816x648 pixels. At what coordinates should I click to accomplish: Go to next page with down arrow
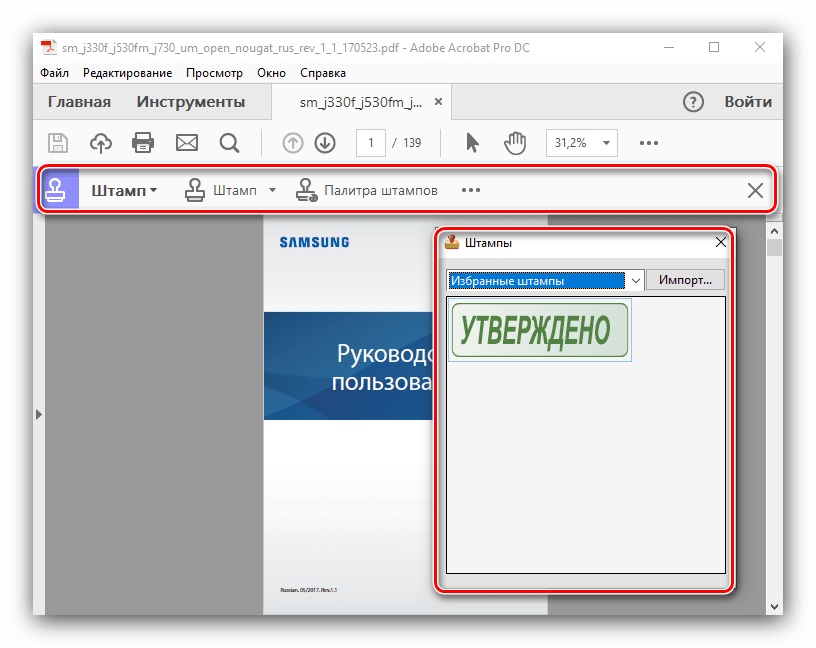(x=325, y=143)
